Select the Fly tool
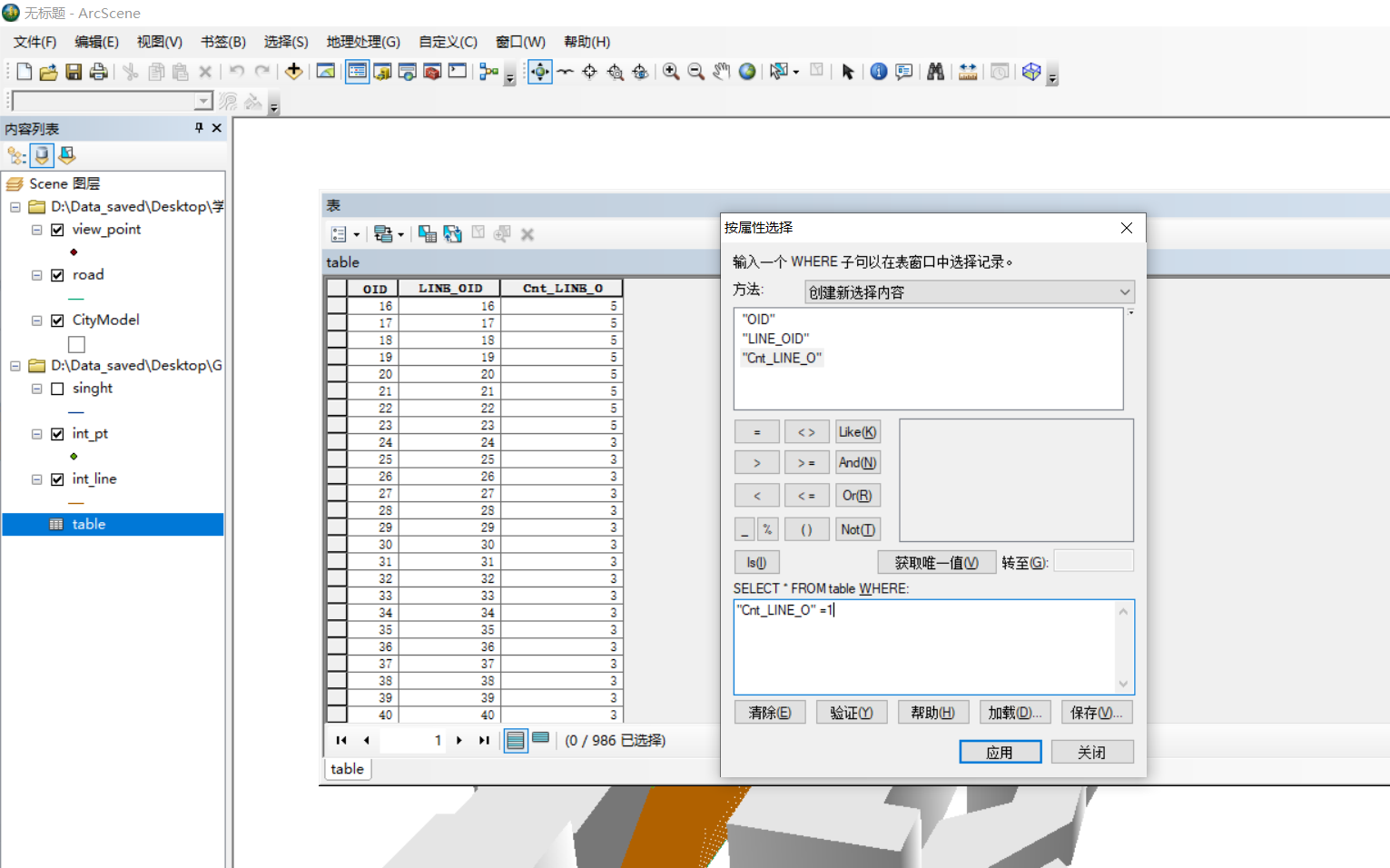Viewport: 1390px width, 868px height. click(x=566, y=72)
